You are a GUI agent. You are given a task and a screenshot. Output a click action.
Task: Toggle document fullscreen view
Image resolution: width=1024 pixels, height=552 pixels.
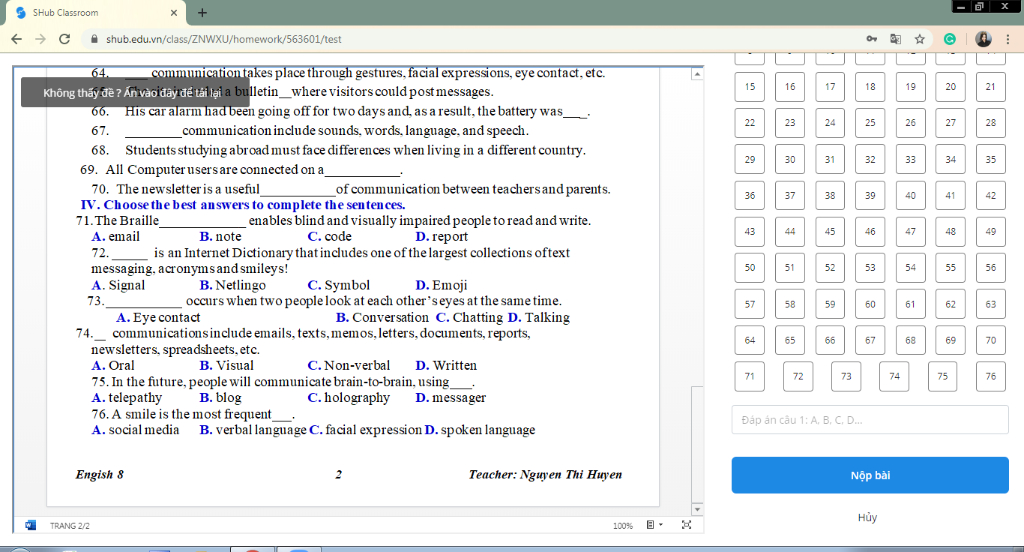686,525
